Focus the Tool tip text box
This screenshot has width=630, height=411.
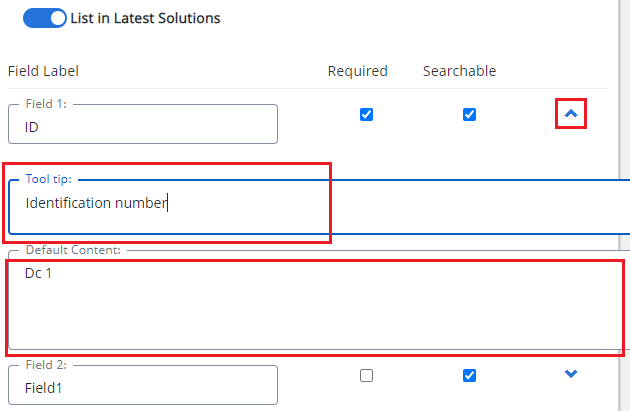click(300, 204)
